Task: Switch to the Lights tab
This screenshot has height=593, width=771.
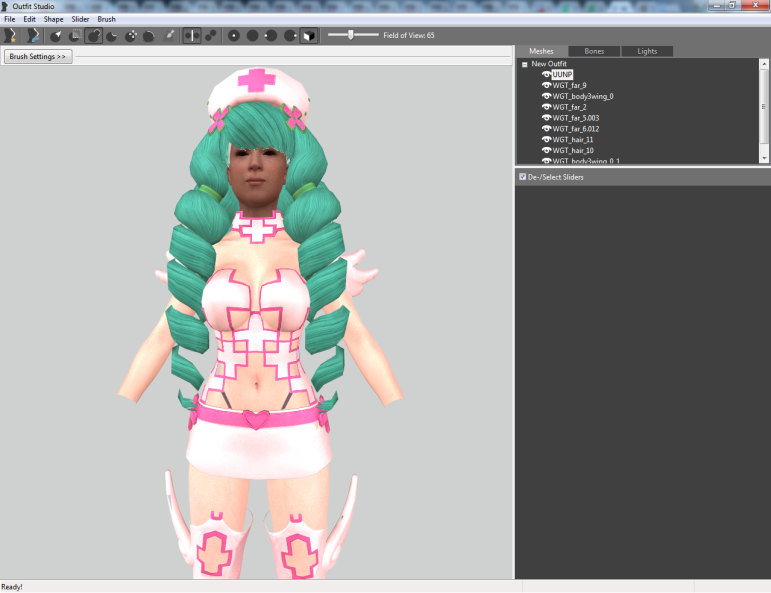Action: click(647, 51)
